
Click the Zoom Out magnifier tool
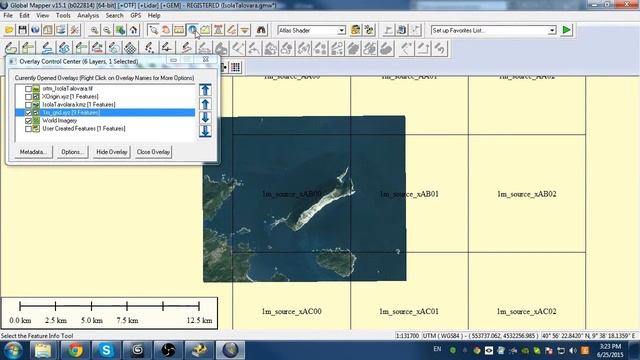pyautogui.click(x=107, y=30)
